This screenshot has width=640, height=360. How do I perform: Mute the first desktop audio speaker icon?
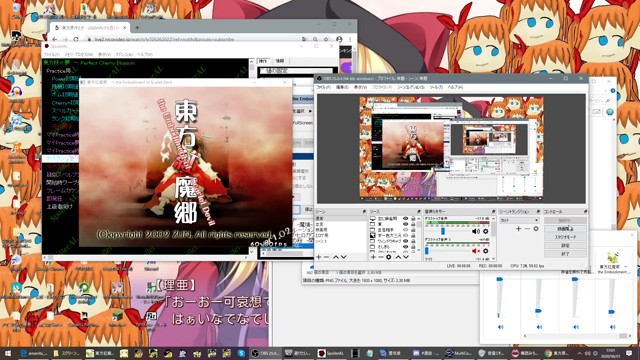pyautogui.click(x=476, y=231)
